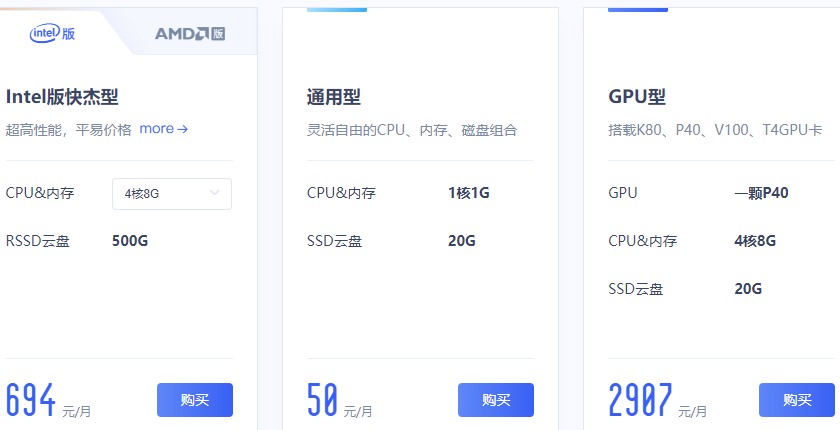This screenshot has width=840, height=430.
Task: Open the 'more' link under Intel版快杰型
Action: tap(163, 129)
